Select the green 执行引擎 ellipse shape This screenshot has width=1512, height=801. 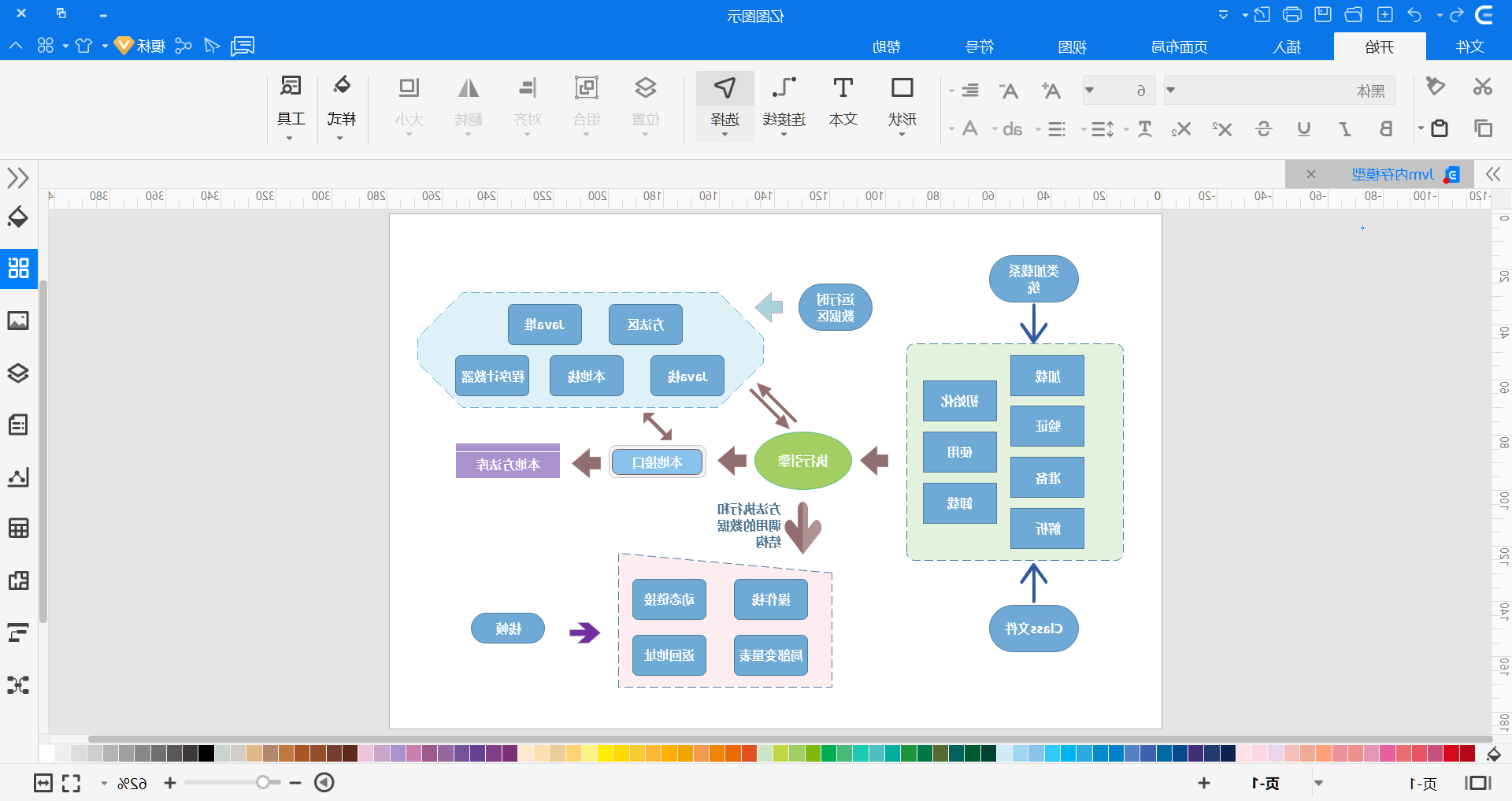coord(803,461)
